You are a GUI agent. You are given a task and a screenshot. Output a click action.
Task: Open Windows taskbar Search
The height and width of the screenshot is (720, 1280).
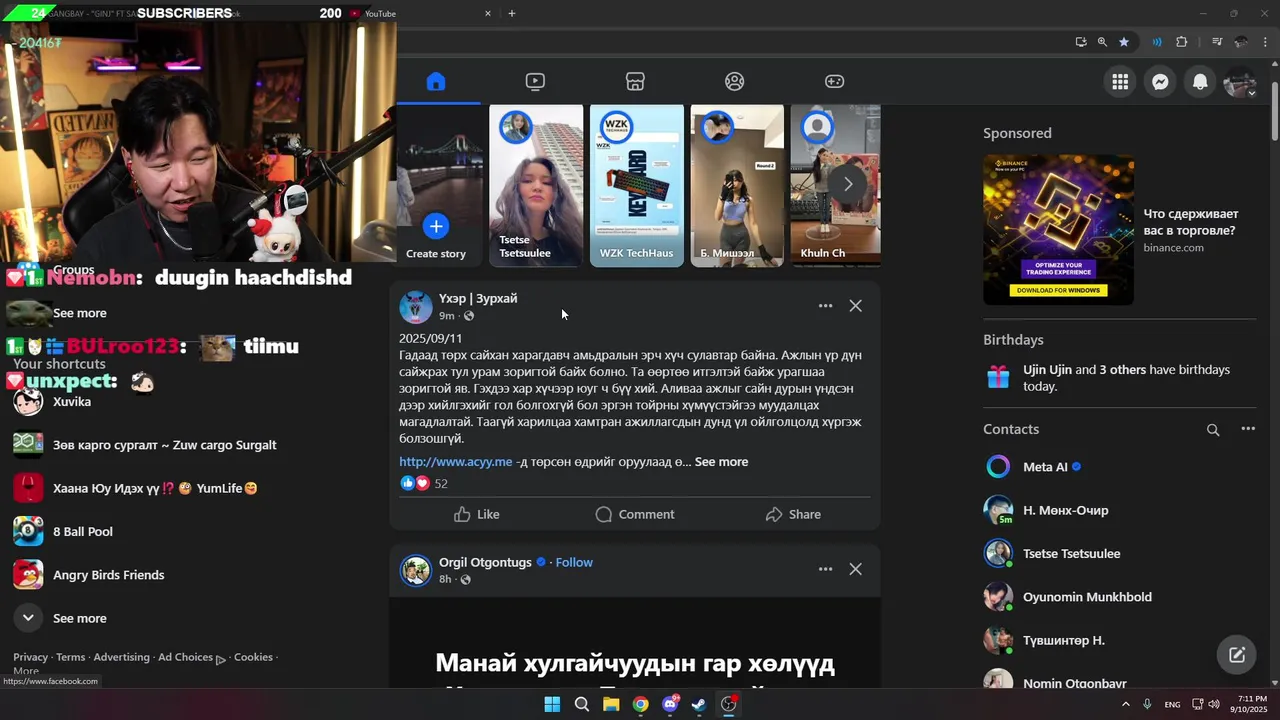coord(581,704)
